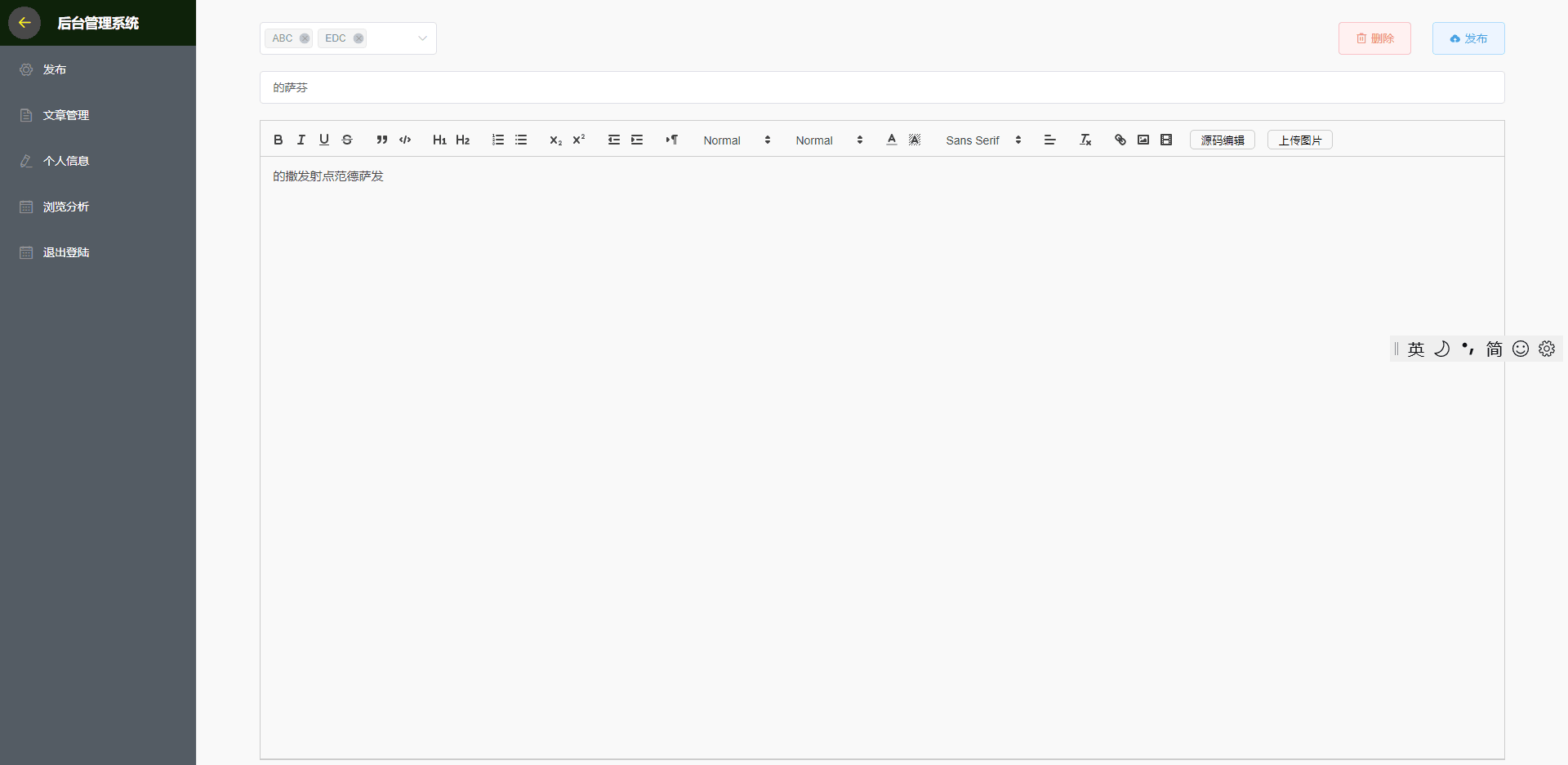
Task: Click the 上传图片 button
Action: [x=1300, y=140]
